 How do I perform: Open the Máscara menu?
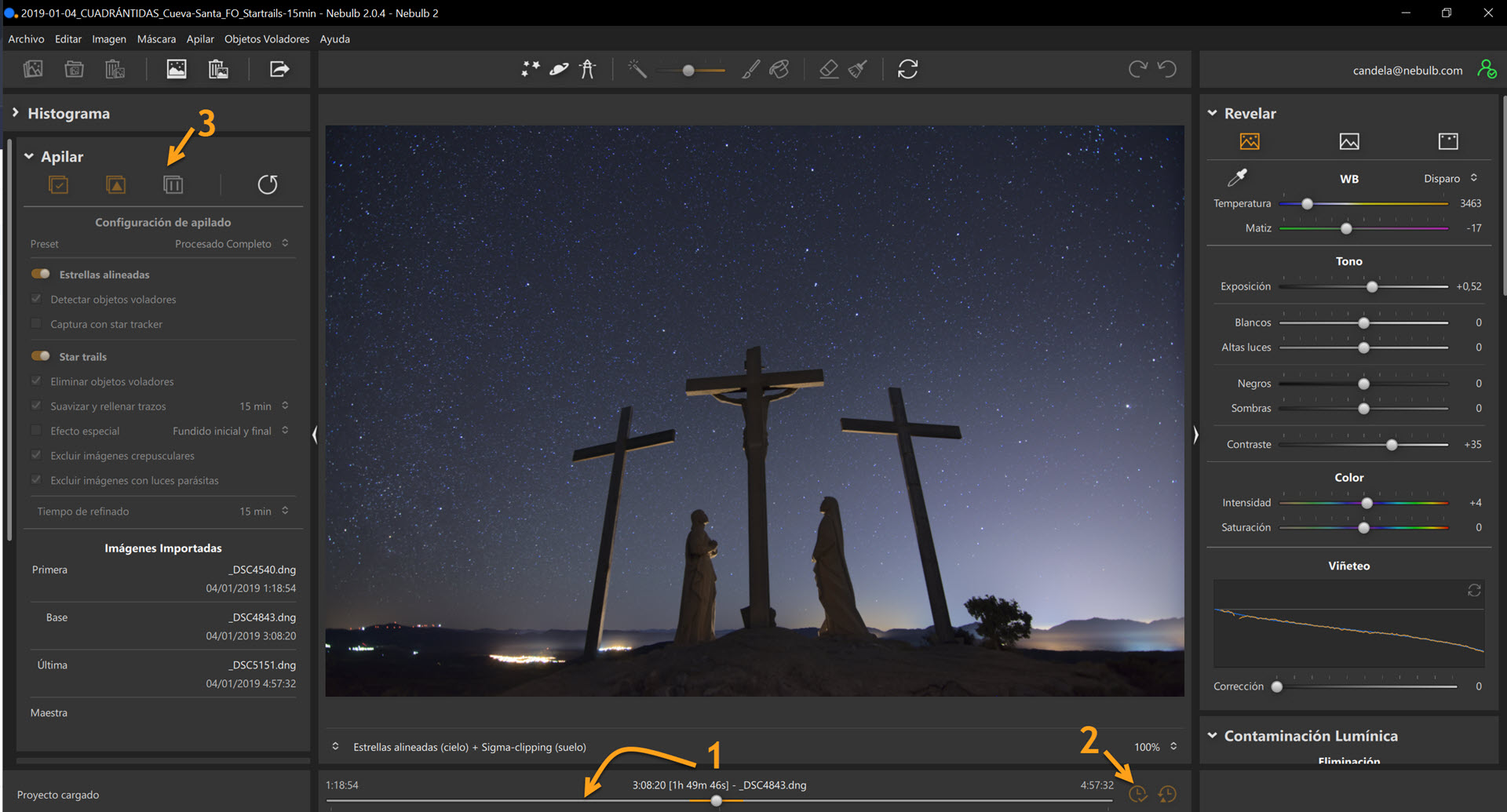156,38
